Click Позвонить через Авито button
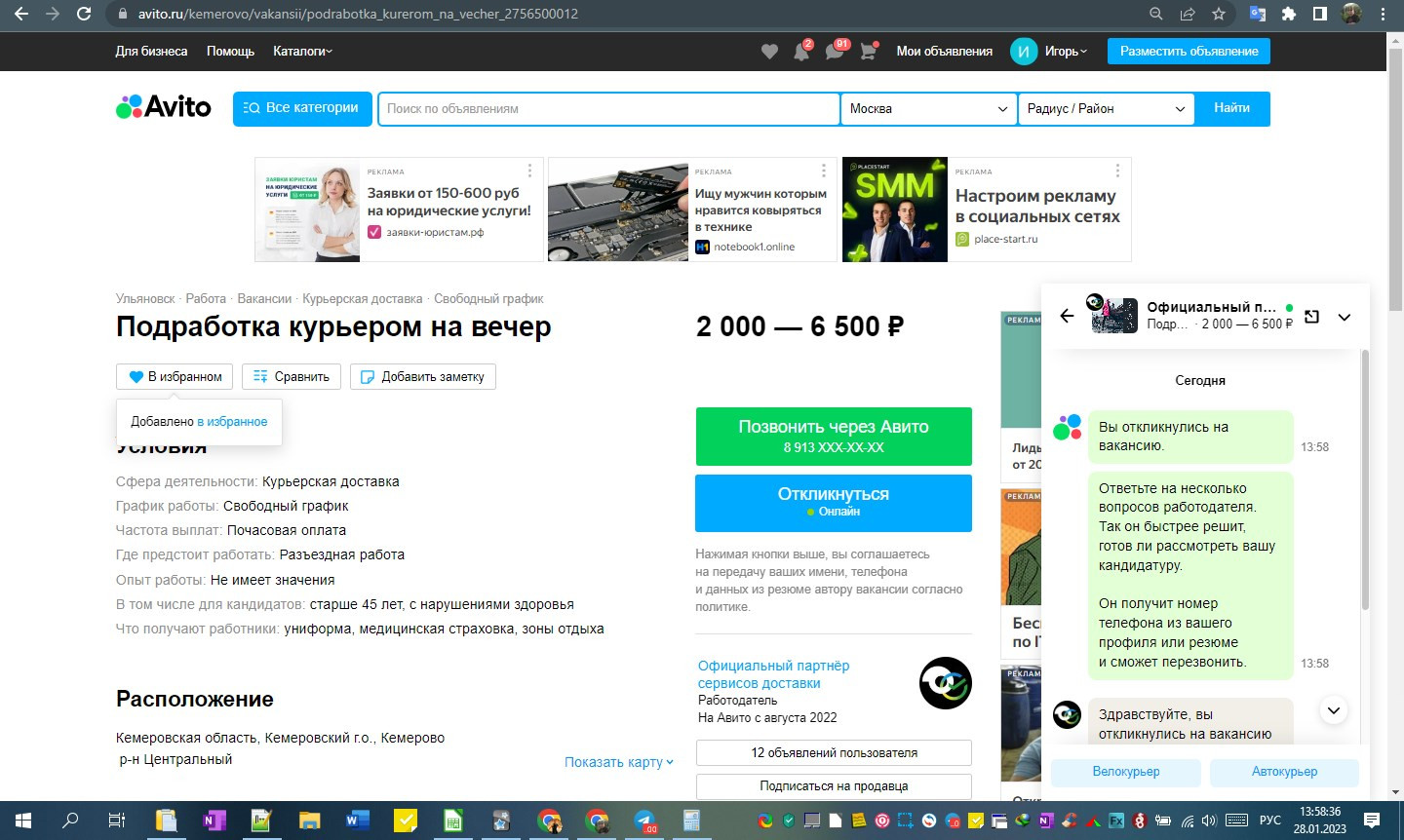This screenshot has width=1404, height=840. [834, 437]
